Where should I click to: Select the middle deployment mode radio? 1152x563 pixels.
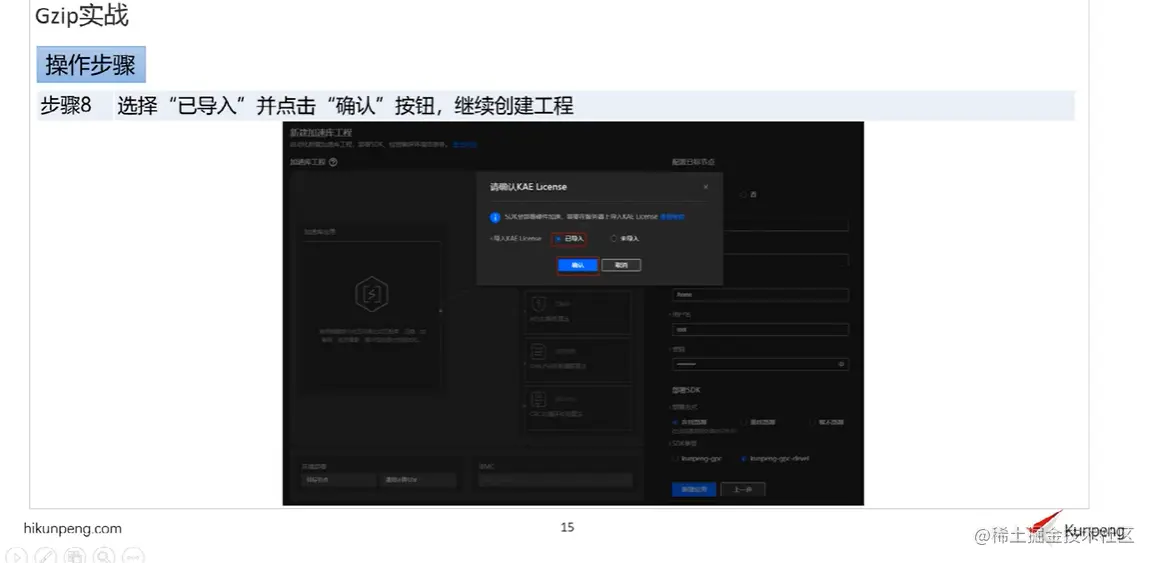pyautogui.click(x=744, y=423)
